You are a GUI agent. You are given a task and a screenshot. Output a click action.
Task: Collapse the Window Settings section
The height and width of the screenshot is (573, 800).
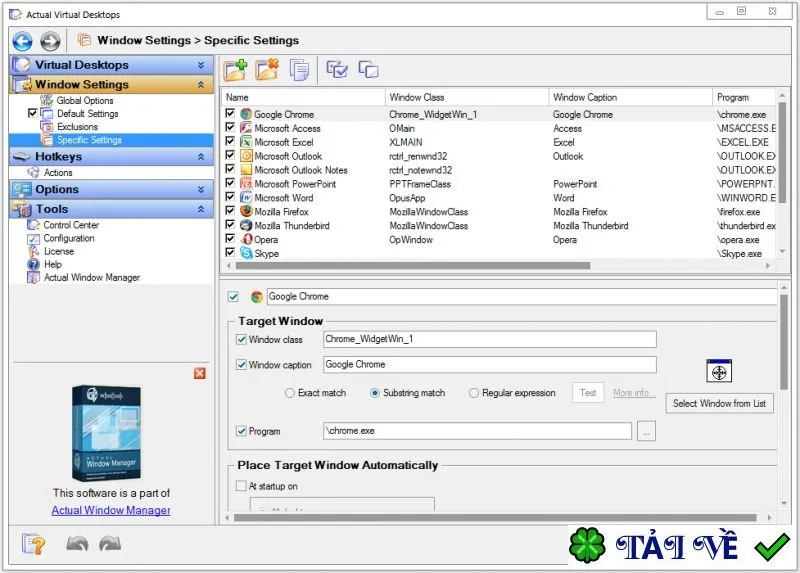[201, 84]
